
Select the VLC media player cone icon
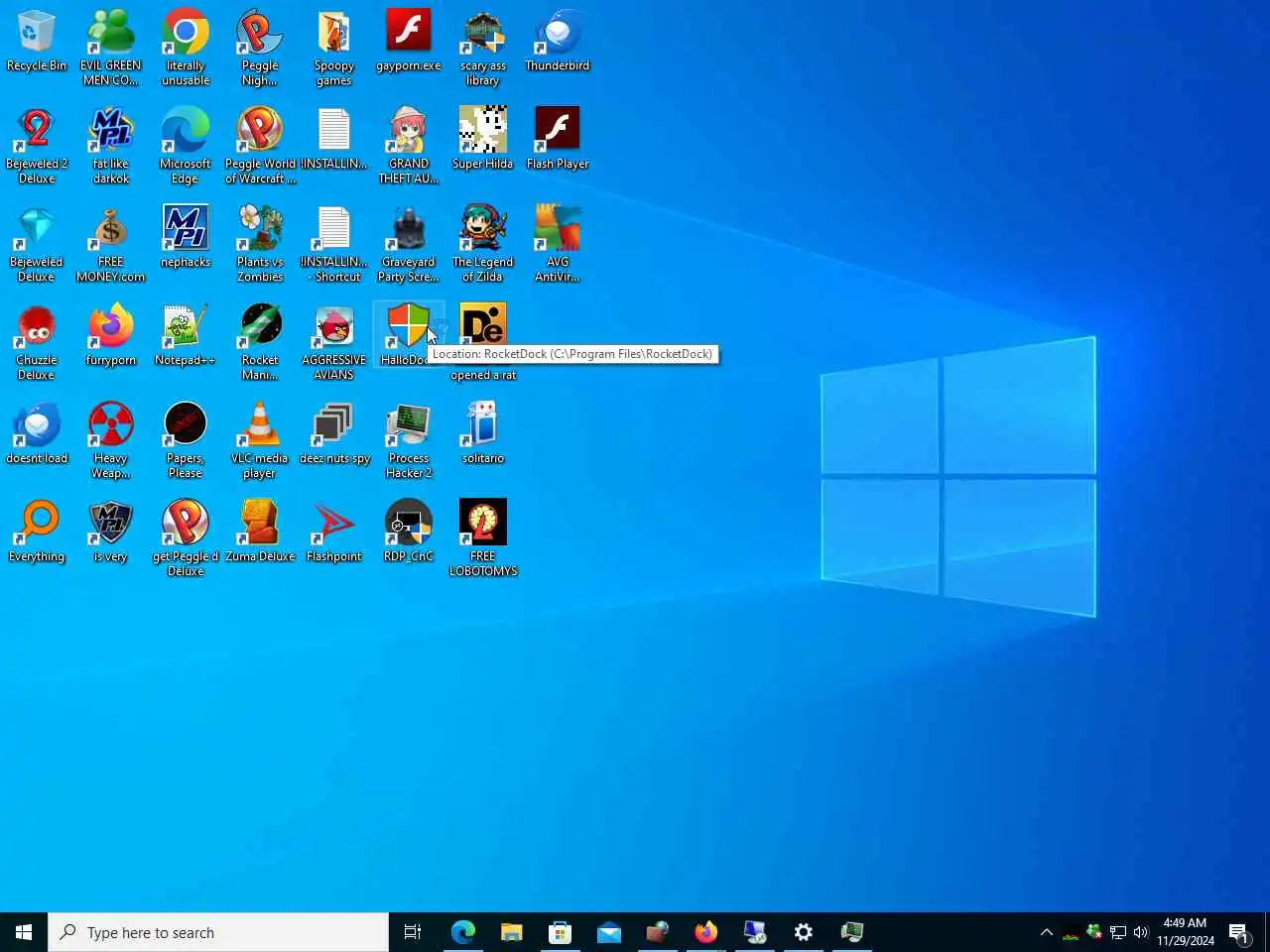260,440
